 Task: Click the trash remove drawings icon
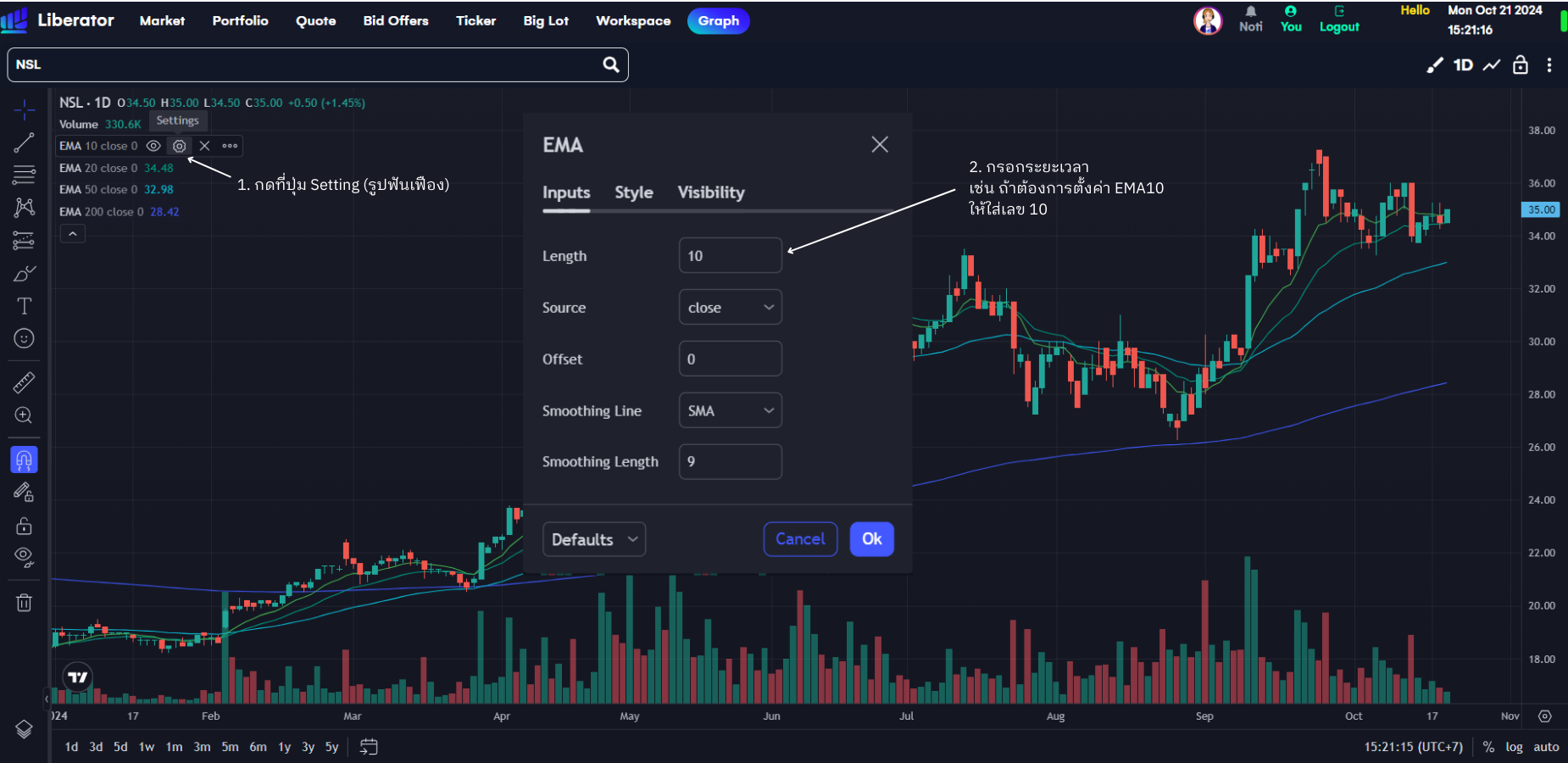[x=24, y=603]
